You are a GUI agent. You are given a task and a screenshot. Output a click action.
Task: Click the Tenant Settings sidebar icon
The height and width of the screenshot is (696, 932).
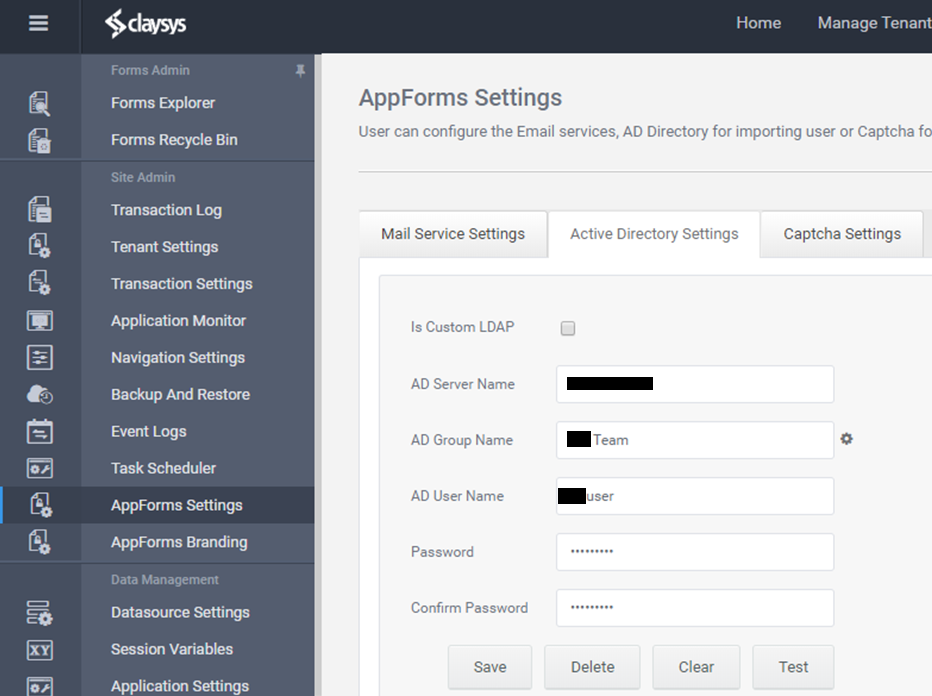pos(40,246)
